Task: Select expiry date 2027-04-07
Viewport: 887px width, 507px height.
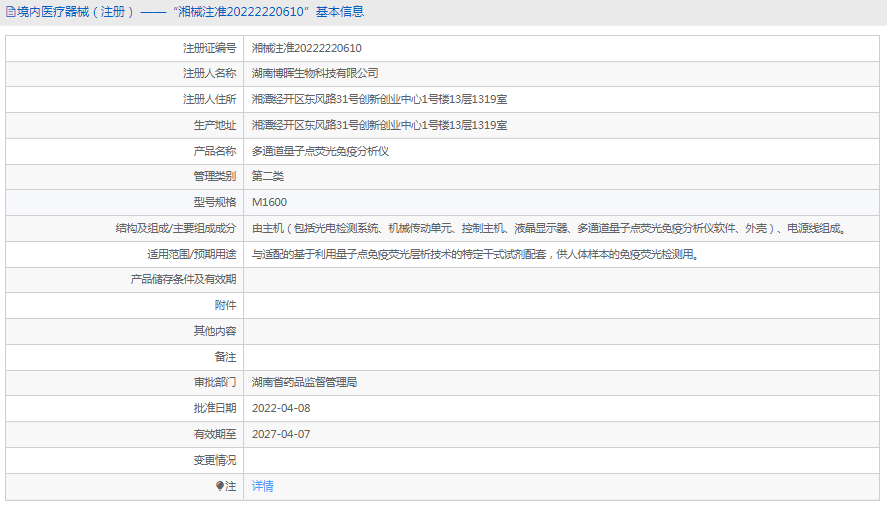Action: pos(281,435)
